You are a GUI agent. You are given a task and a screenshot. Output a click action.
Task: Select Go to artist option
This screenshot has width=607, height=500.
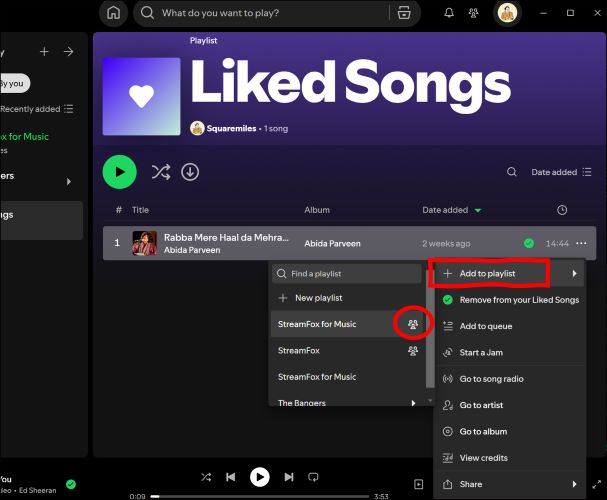point(511,405)
